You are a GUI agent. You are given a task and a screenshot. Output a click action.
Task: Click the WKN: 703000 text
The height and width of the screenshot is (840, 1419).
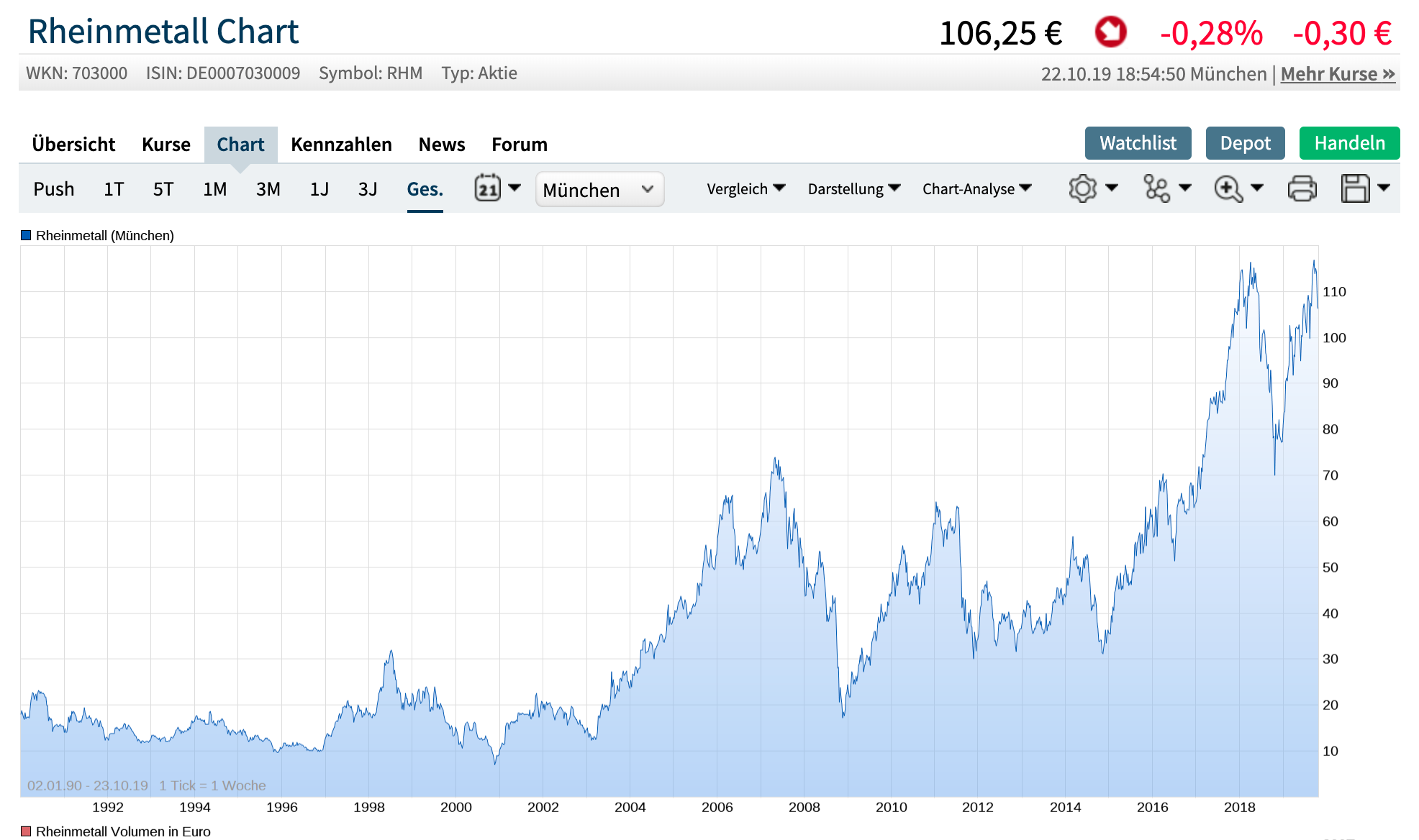(x=76, y=73)
